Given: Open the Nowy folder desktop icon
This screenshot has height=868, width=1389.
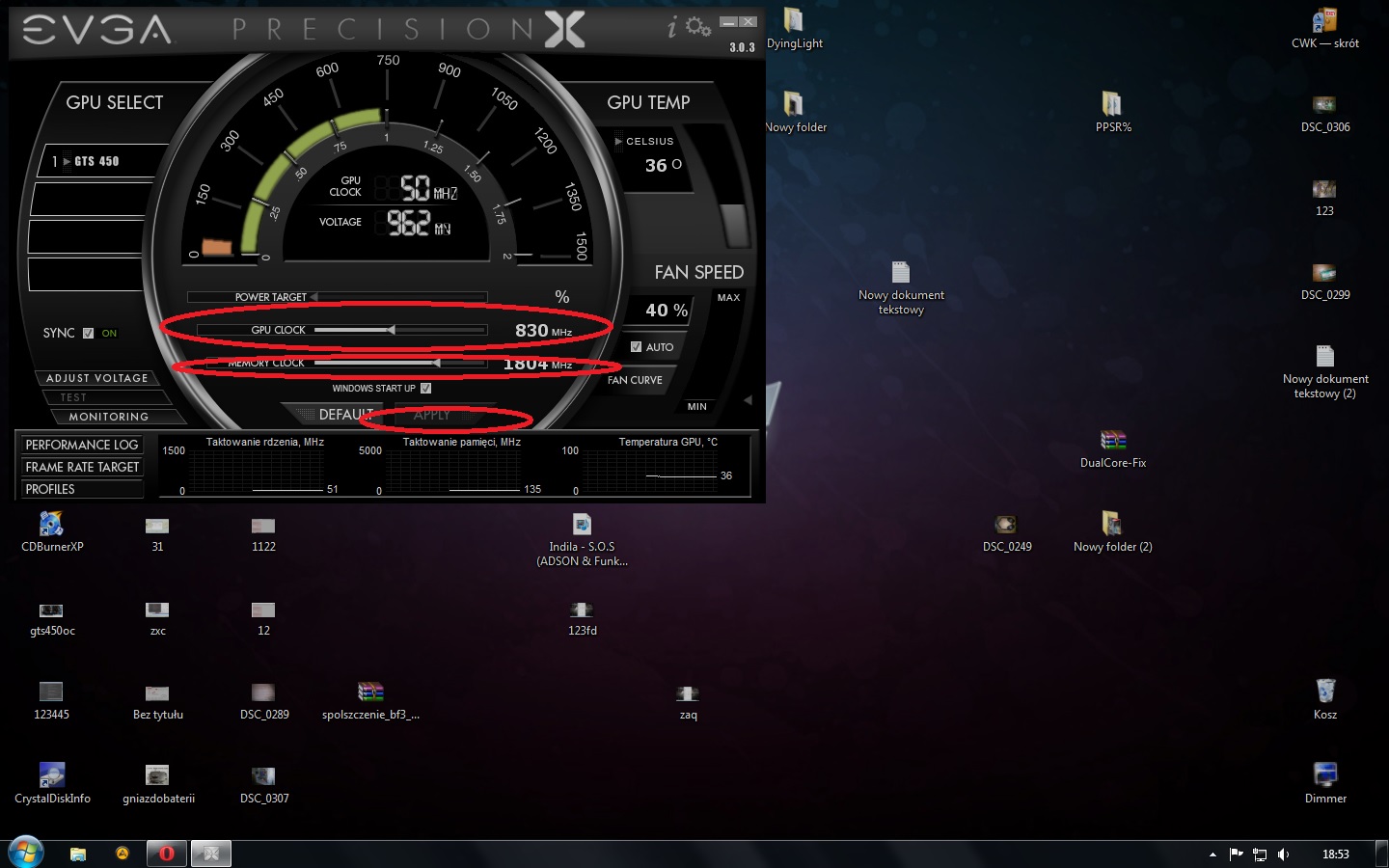Looking at the screenshot, I should click(795, 113).
